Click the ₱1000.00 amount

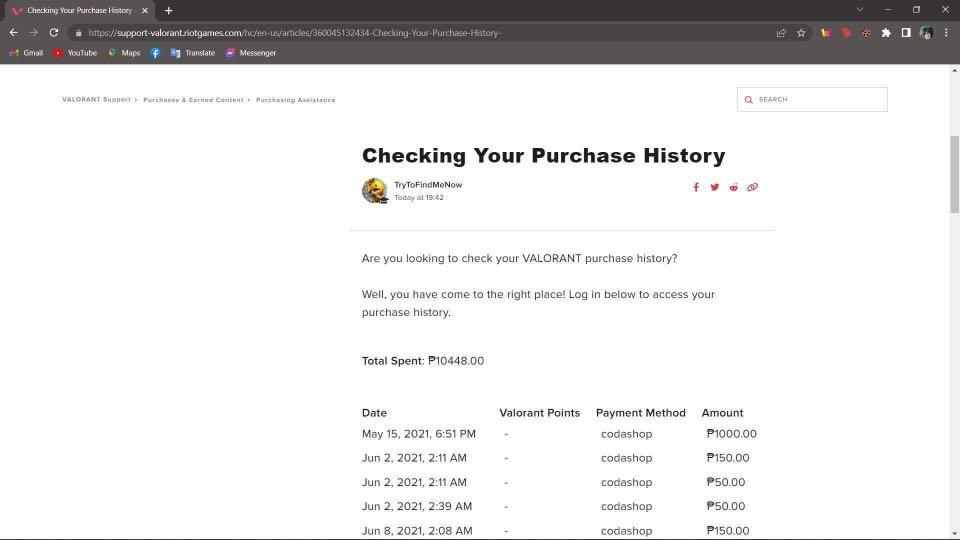pyautogui.click(x=732, y=434)
